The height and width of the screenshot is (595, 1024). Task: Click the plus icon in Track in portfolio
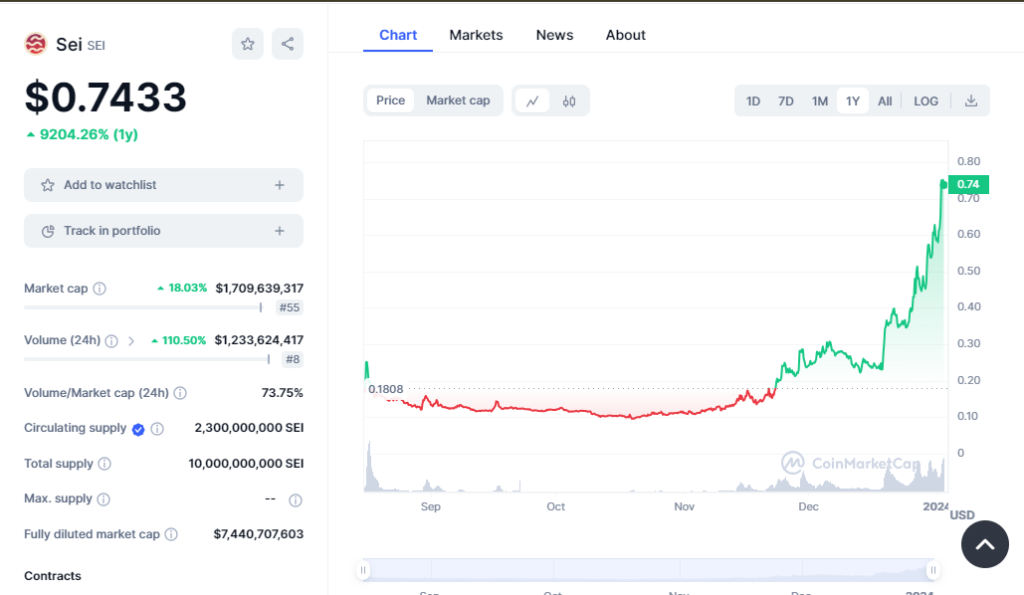[x=280, y=231]
